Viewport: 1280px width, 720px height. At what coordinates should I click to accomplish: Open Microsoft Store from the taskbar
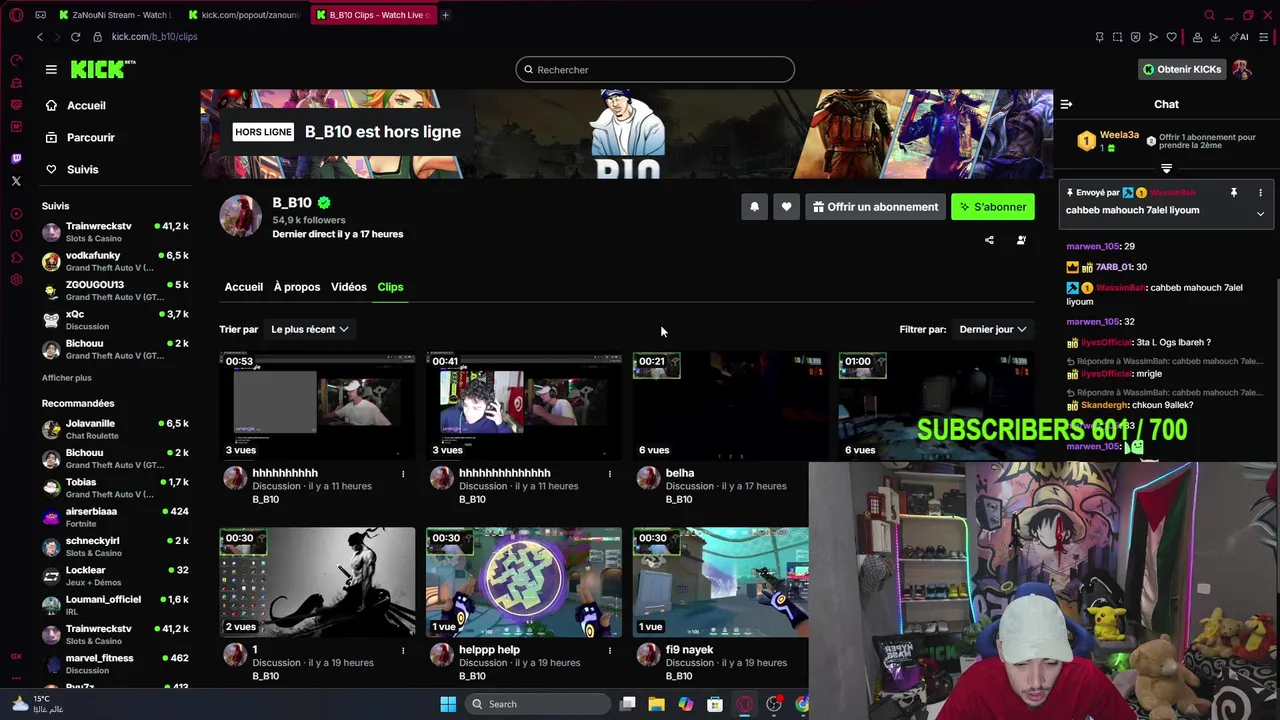coord(715,704)
